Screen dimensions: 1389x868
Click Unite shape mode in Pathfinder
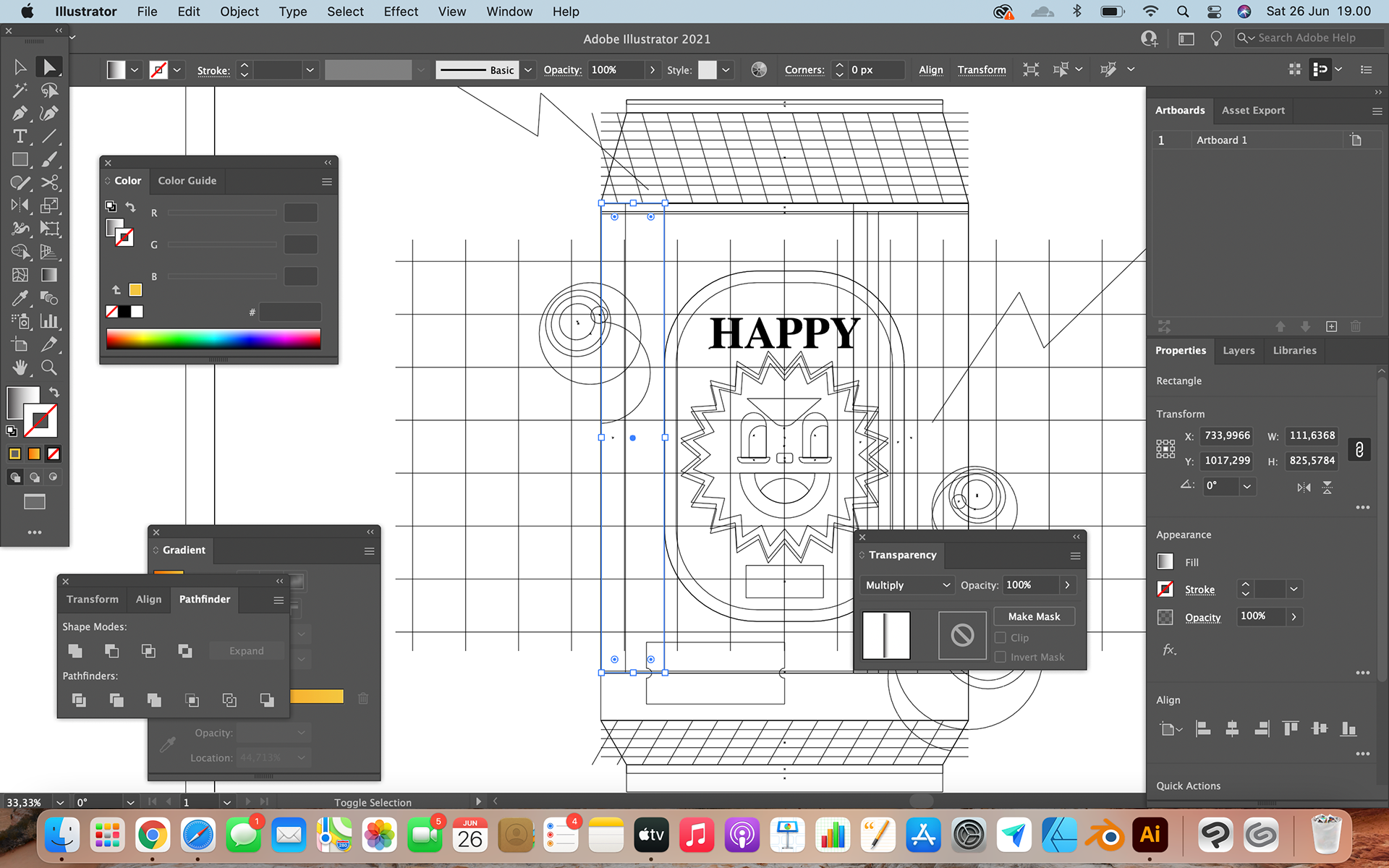point(75,651)
